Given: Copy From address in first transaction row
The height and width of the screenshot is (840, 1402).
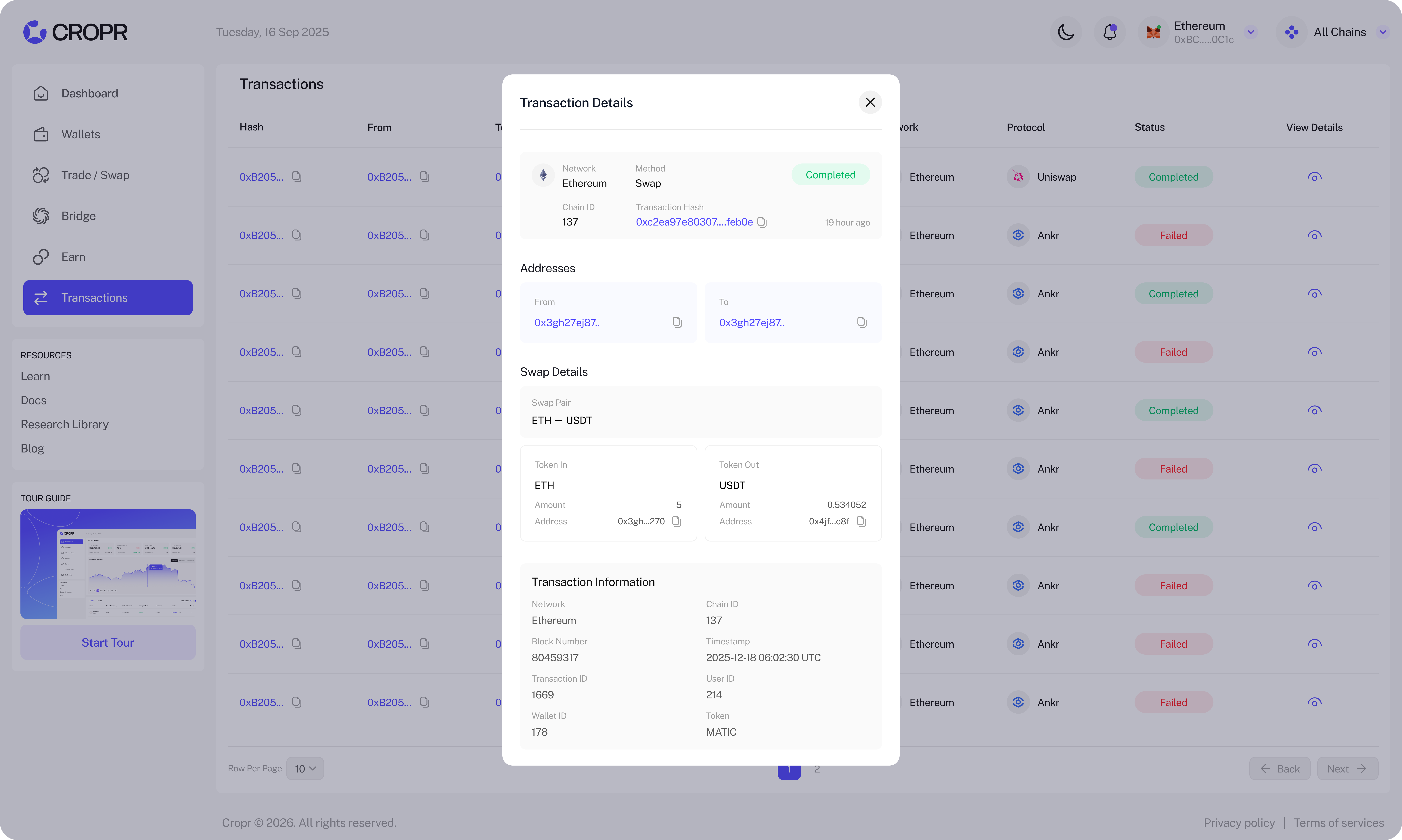Looking at the screenshot, I should (425, 177).
